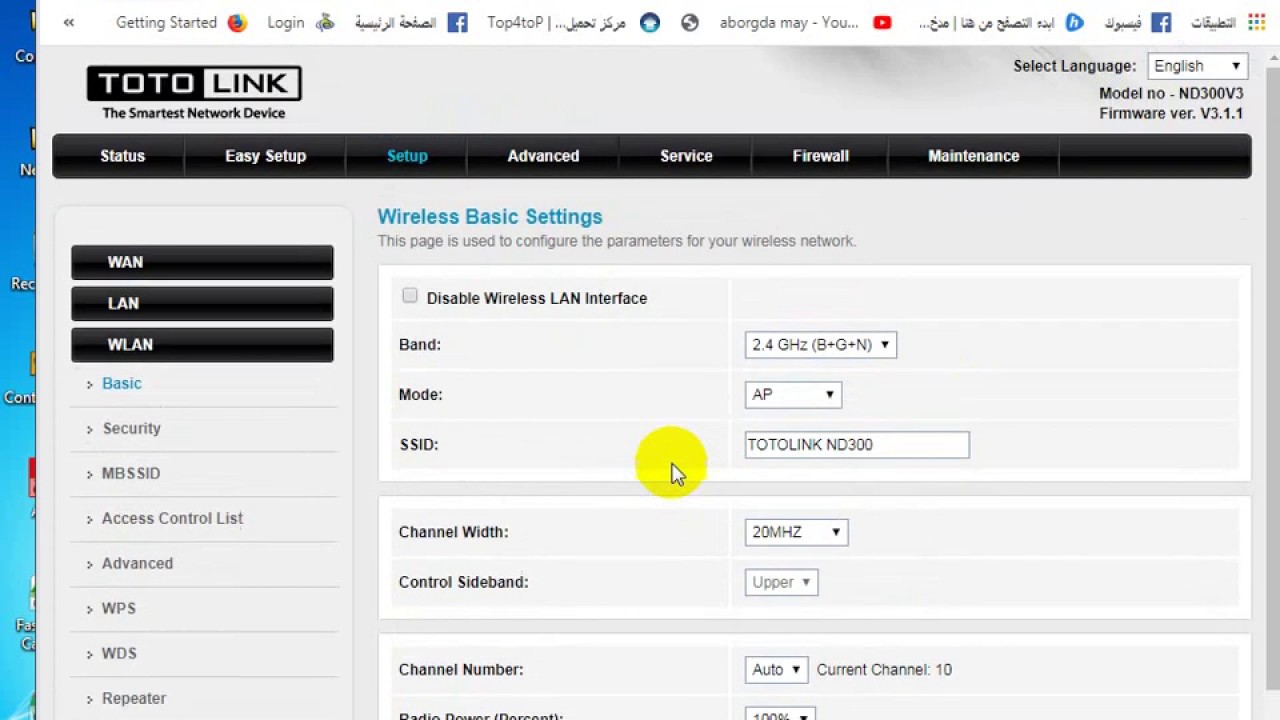Screen dimensions: 1280x720
Task: Click the Wireless Basic Settings heading
Action: (x=490, y=217)
